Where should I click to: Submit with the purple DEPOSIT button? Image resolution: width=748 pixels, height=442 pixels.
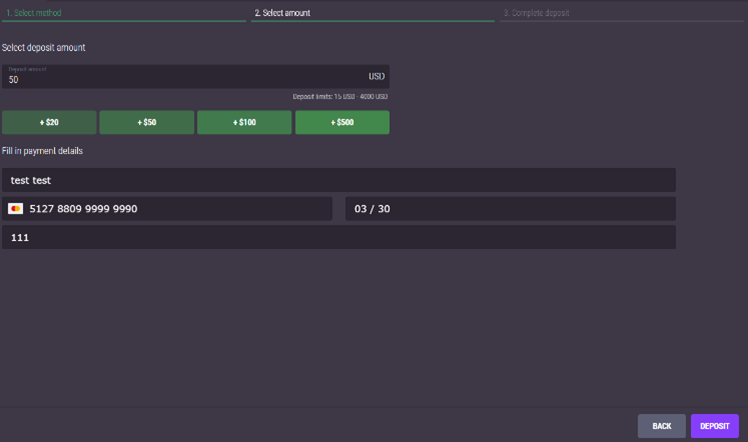pyautogui.click(x=714, y=426)
